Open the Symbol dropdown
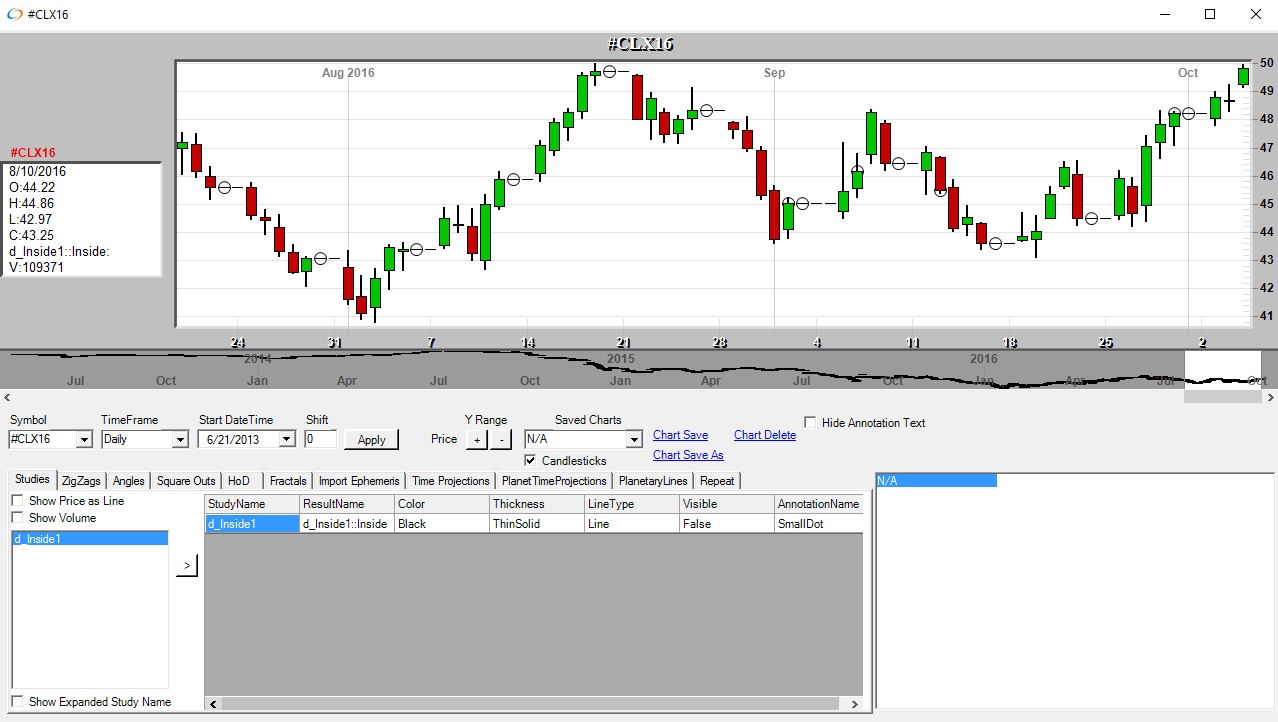 (84, 439)
